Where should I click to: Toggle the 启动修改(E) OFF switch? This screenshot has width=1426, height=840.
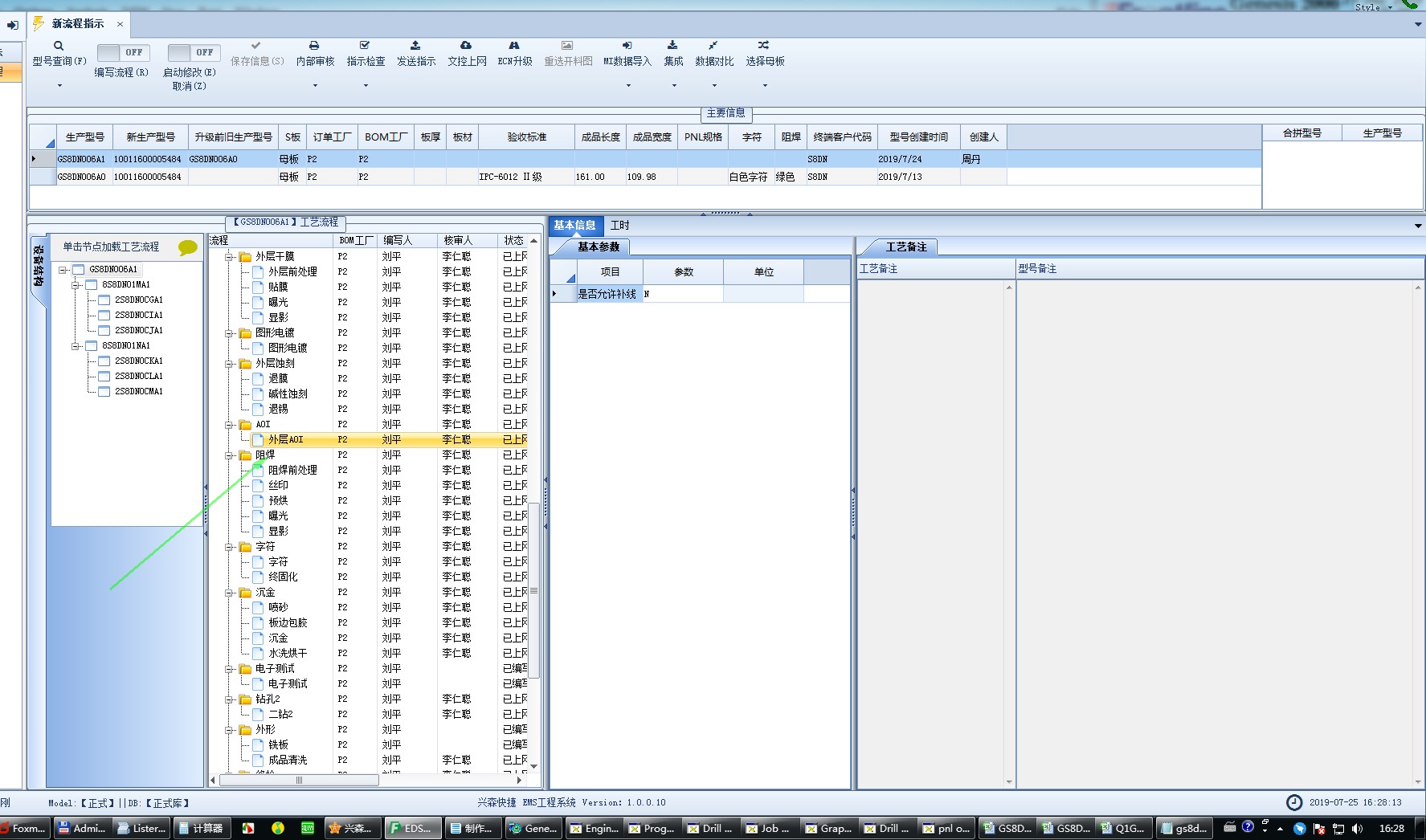coord(194,52)
